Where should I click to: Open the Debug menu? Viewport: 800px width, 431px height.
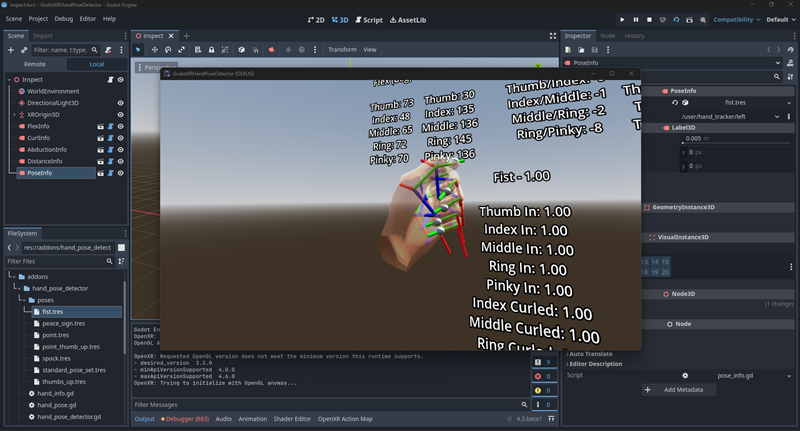tap(64, 18)
